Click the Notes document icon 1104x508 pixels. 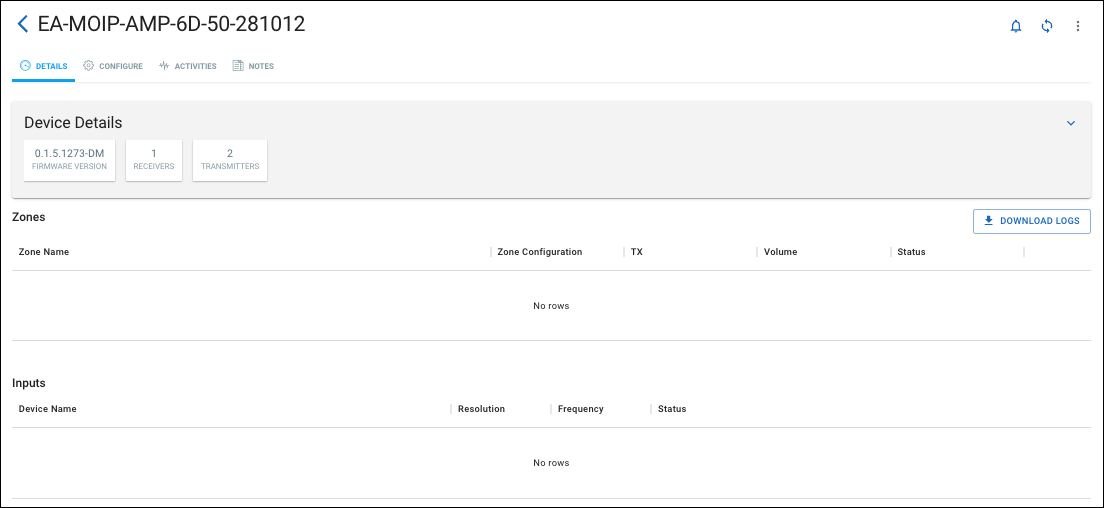[x=238, y=66]
